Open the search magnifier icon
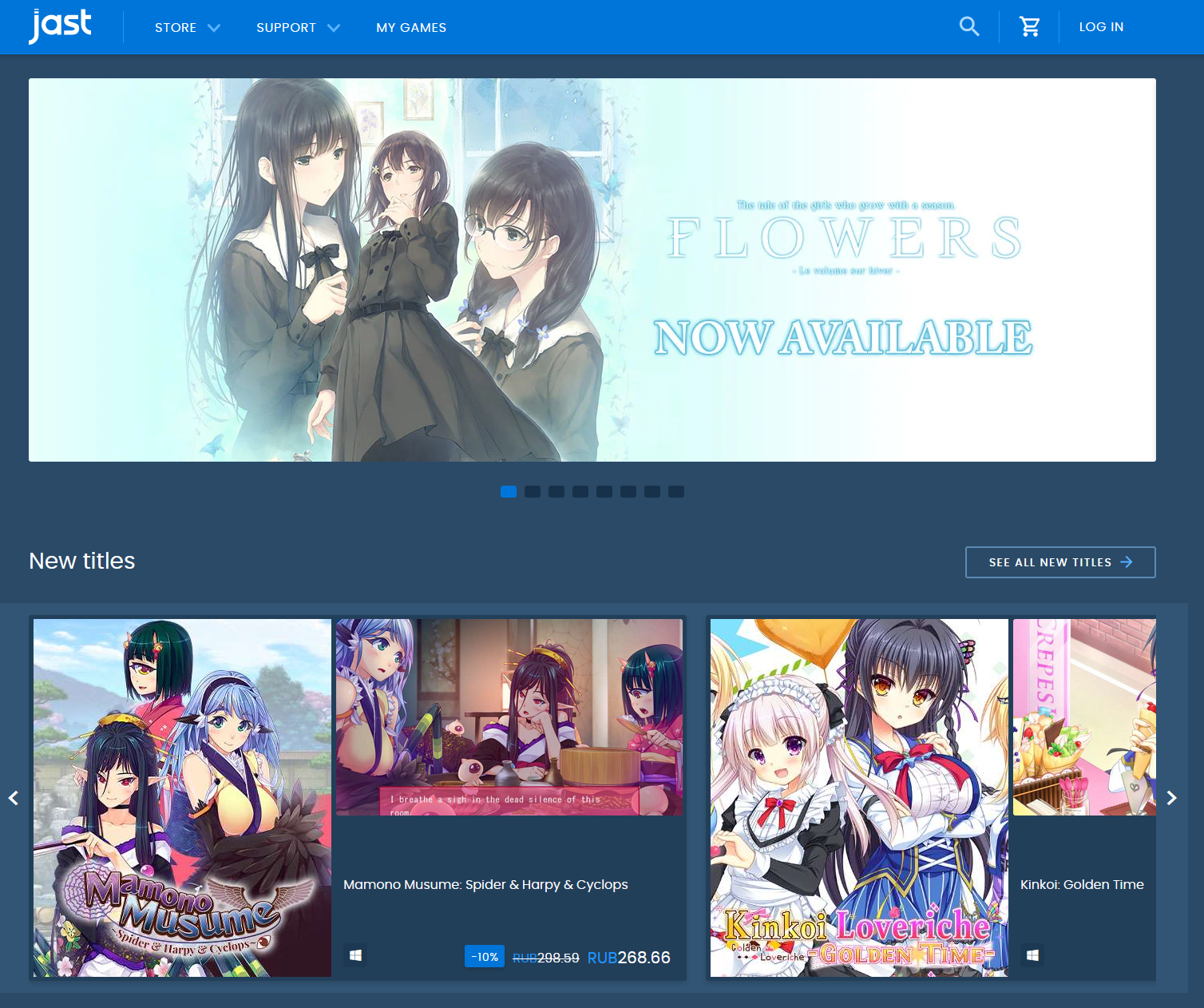The image size is (1204, 1008). tap(969, 26)
